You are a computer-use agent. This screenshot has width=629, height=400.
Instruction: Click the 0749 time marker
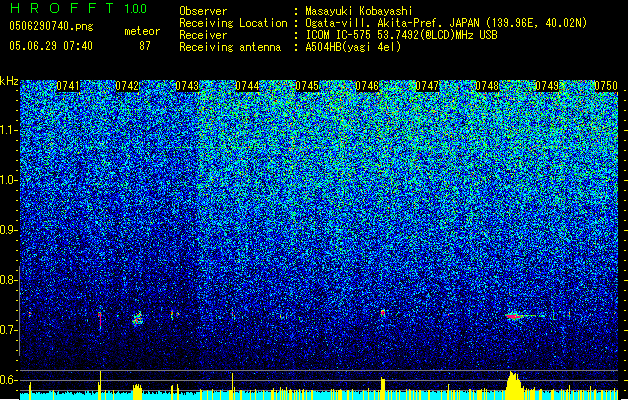point(547,86)
